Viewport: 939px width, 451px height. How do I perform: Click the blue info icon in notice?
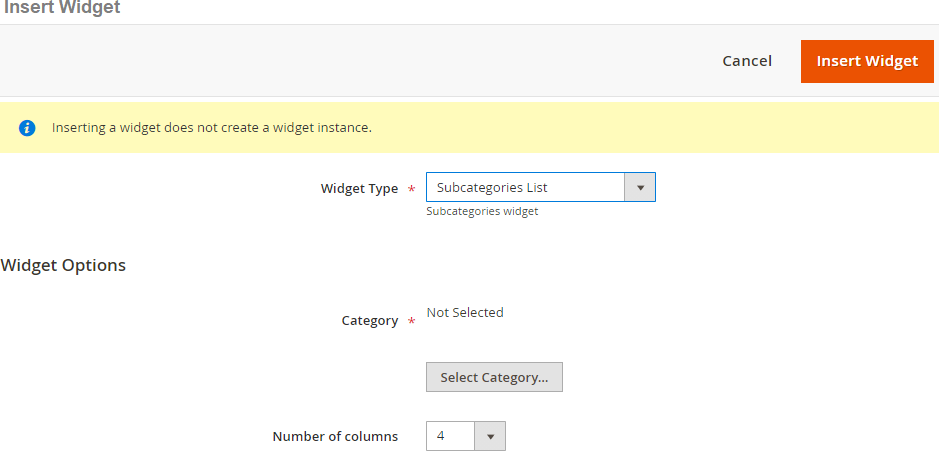pos(28,128)
